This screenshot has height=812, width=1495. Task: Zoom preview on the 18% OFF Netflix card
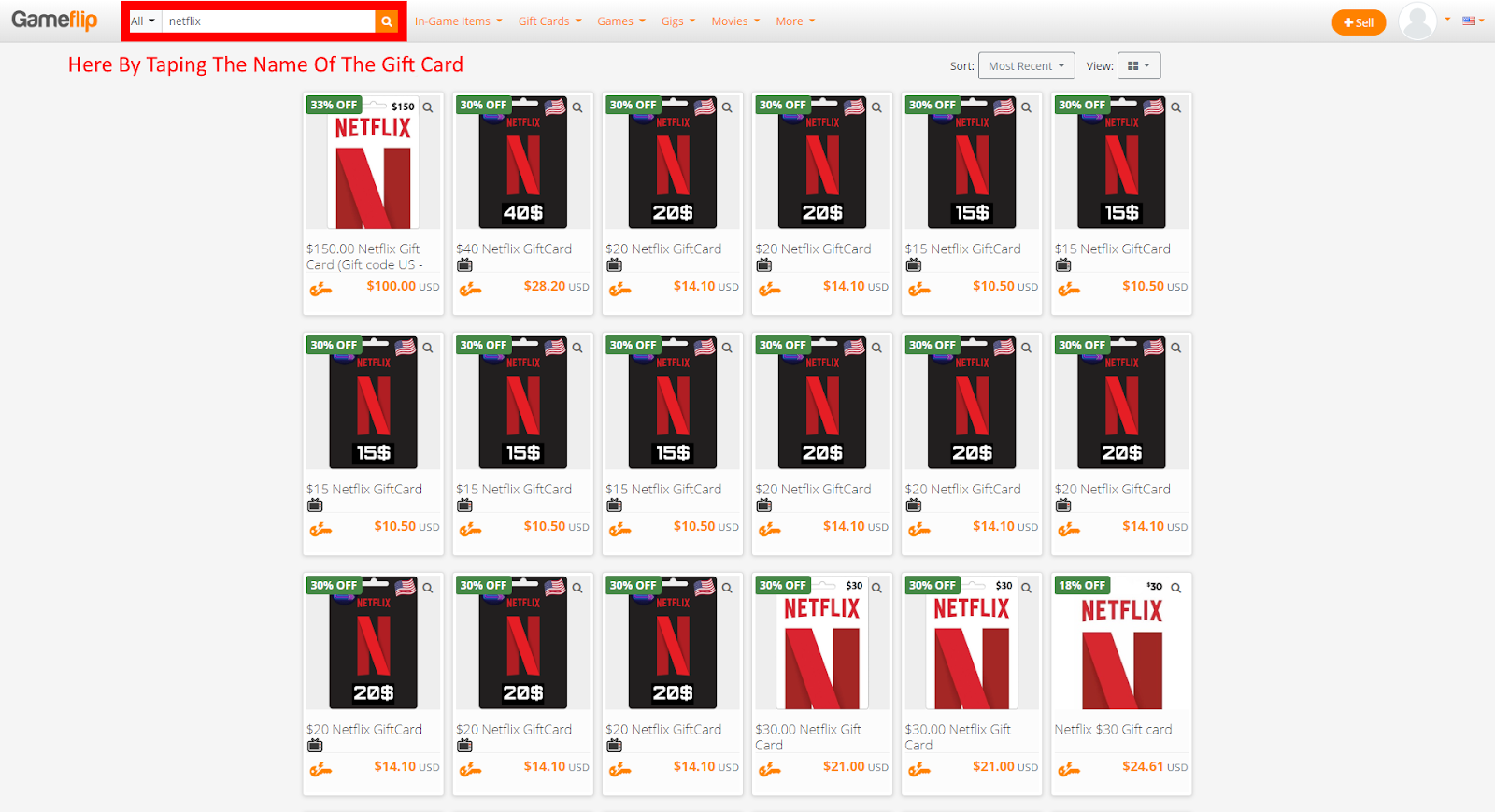(x=1176, y=588)
